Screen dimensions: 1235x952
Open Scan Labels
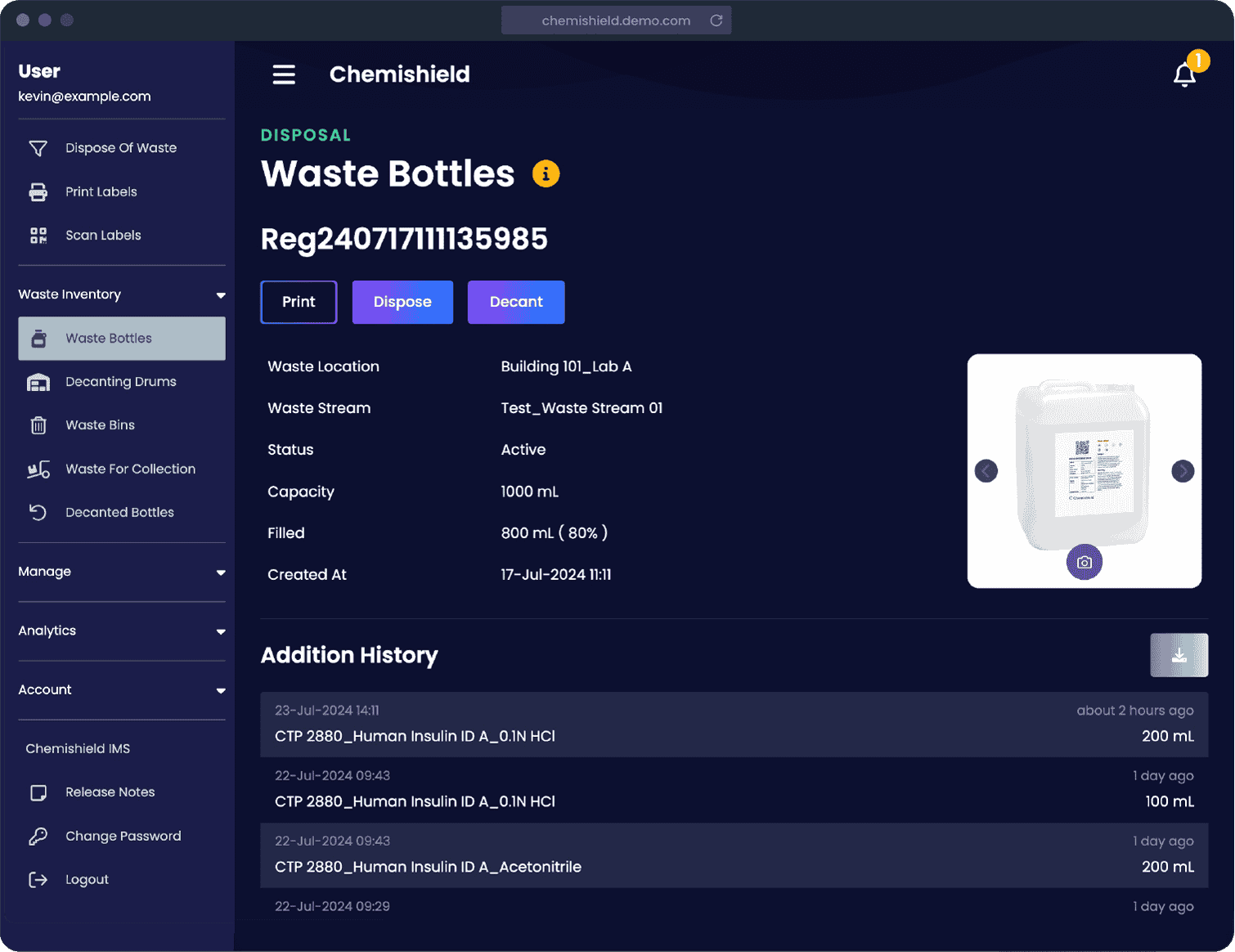click(x=103, y=236)
